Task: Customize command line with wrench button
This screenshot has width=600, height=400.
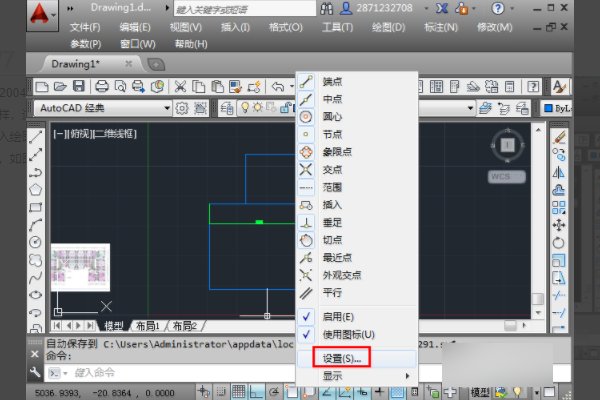Action: pyautogui.click(x=35, y=372)
